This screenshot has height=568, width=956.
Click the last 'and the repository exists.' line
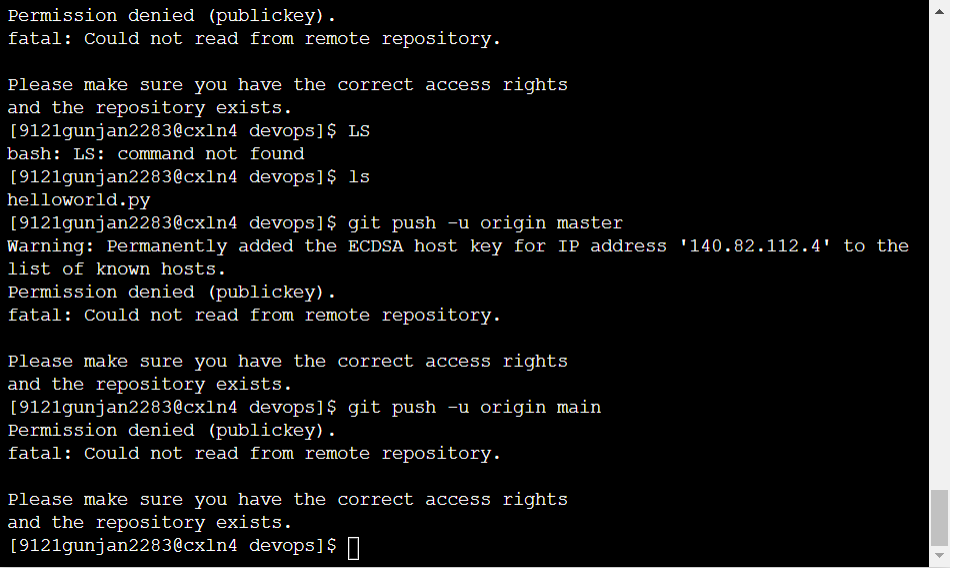[x=149, y=523]
